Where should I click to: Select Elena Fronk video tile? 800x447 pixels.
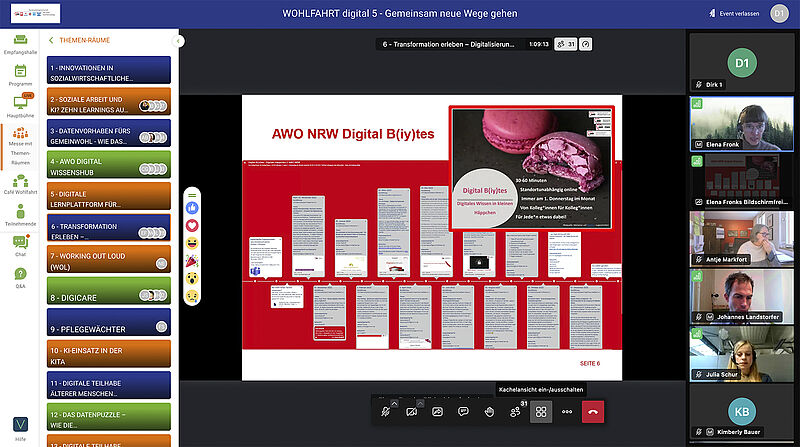click(741, 124)
